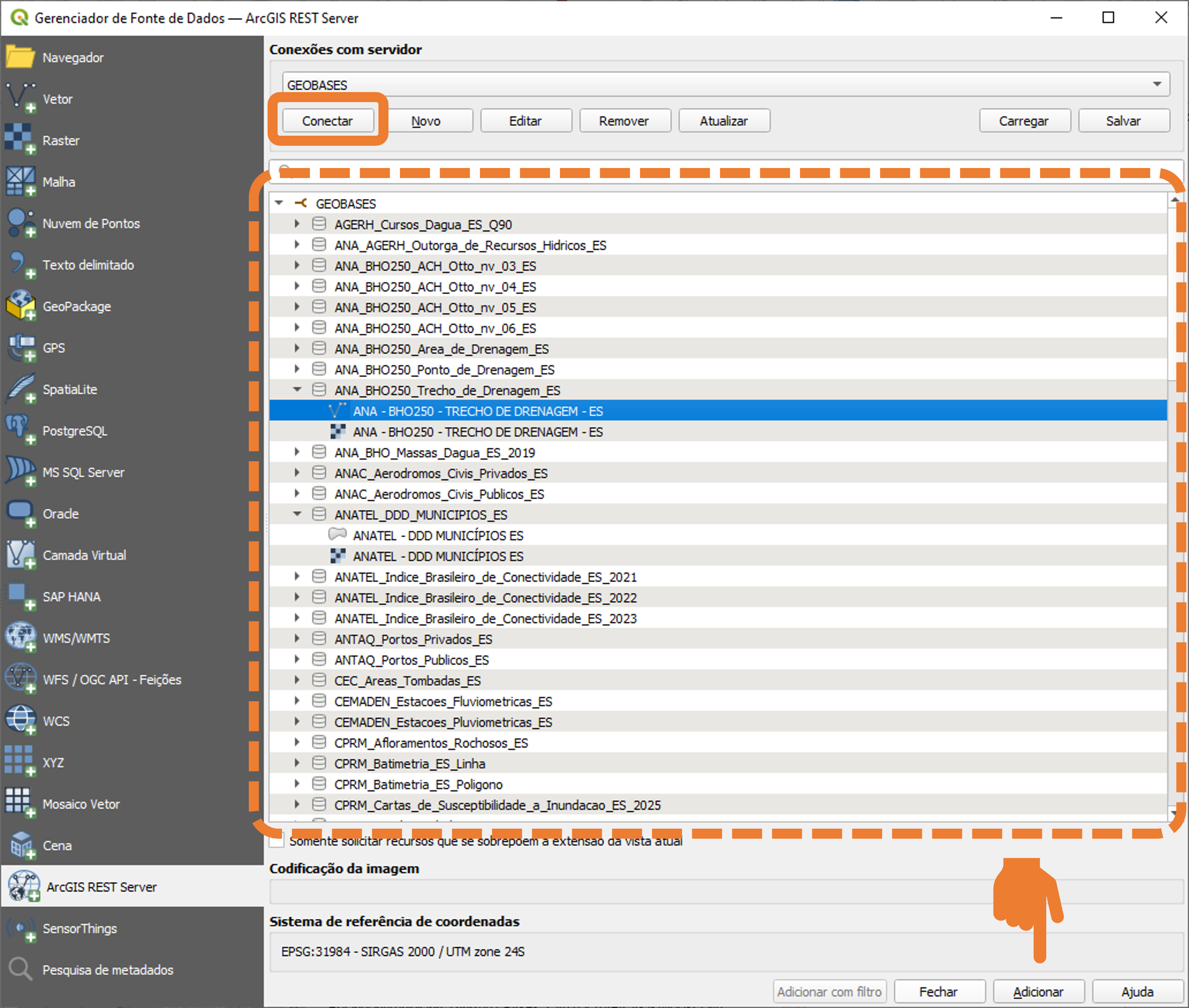Switch to the WMS/WMTS tab label

tap(76, 638)
